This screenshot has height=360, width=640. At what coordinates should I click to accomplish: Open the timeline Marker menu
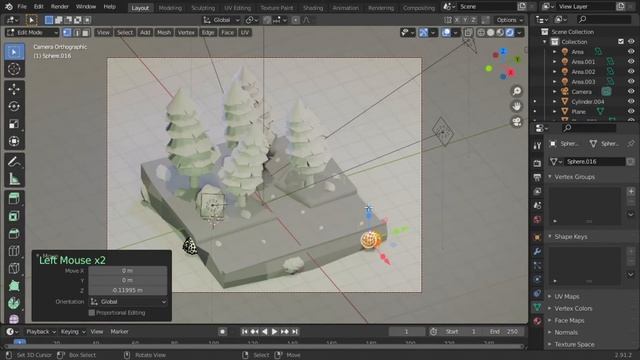[x=120, y=332]
